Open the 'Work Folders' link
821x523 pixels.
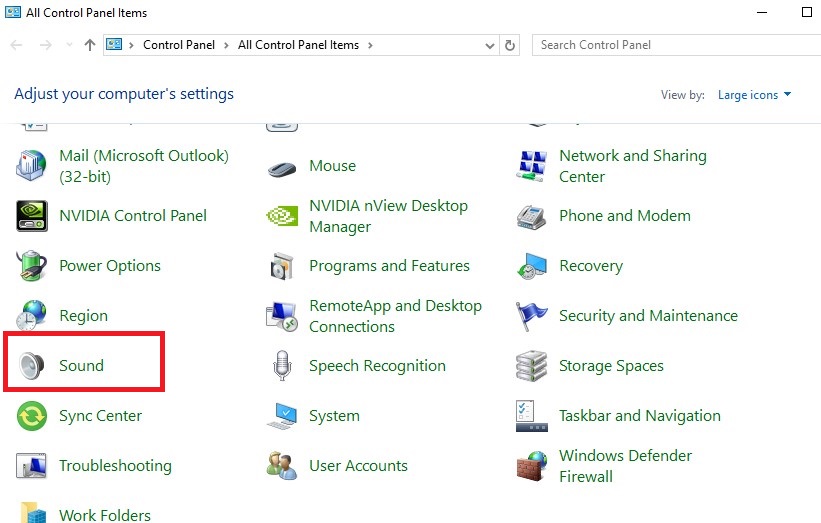105,515
